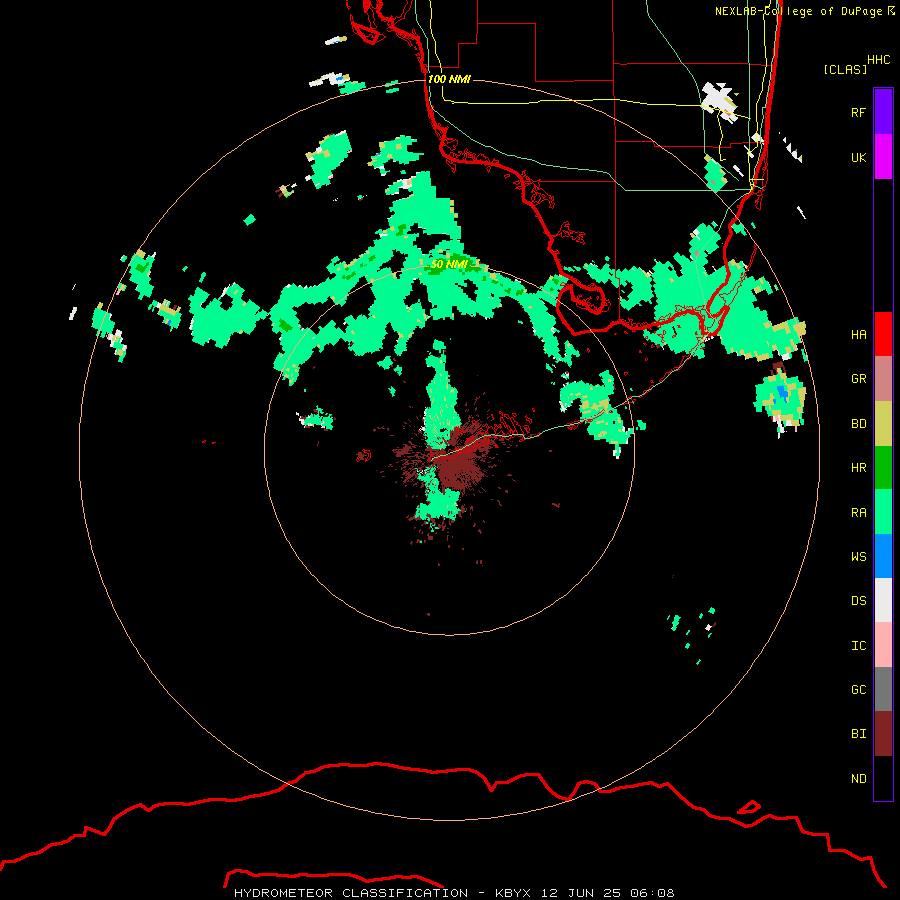Click the HYDROMETEOR CLASSIFICATION title text
This screenshot has width=900, height=900.
tap(351, 893)
